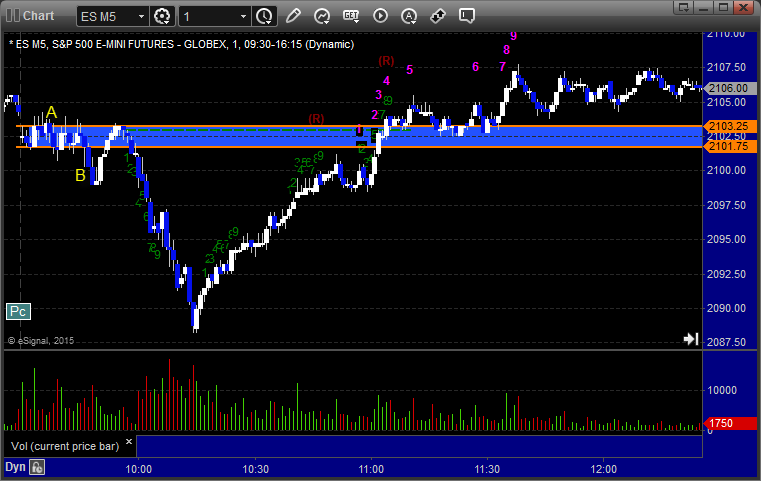Click the current price 2106.00 tag

click(729, 88)
